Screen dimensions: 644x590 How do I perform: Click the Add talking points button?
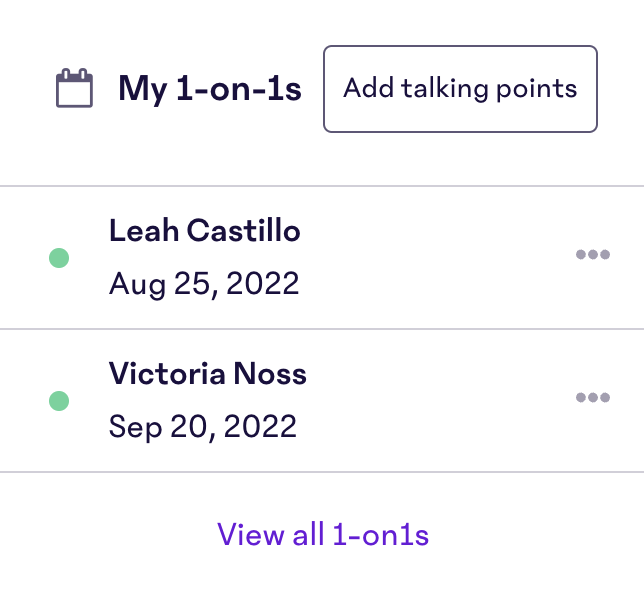[460, 89]
